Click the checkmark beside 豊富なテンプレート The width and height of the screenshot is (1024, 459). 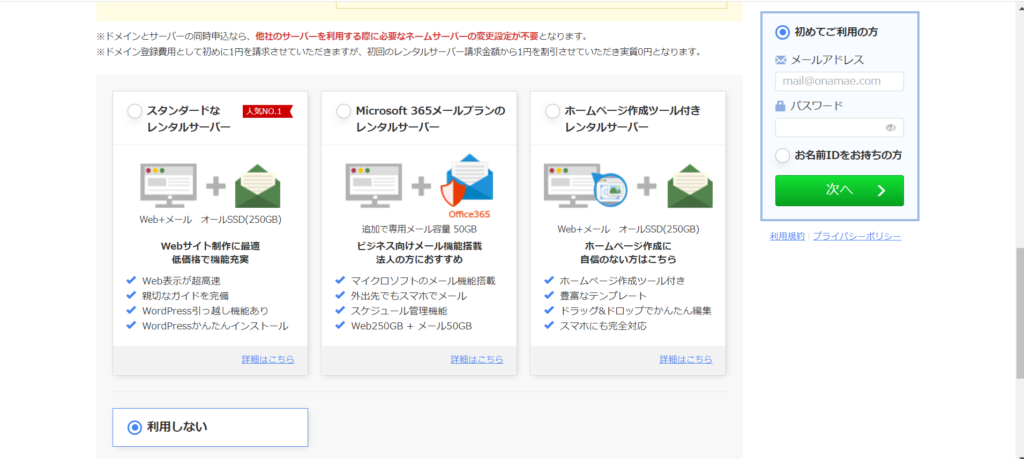[x=549, y=296]
